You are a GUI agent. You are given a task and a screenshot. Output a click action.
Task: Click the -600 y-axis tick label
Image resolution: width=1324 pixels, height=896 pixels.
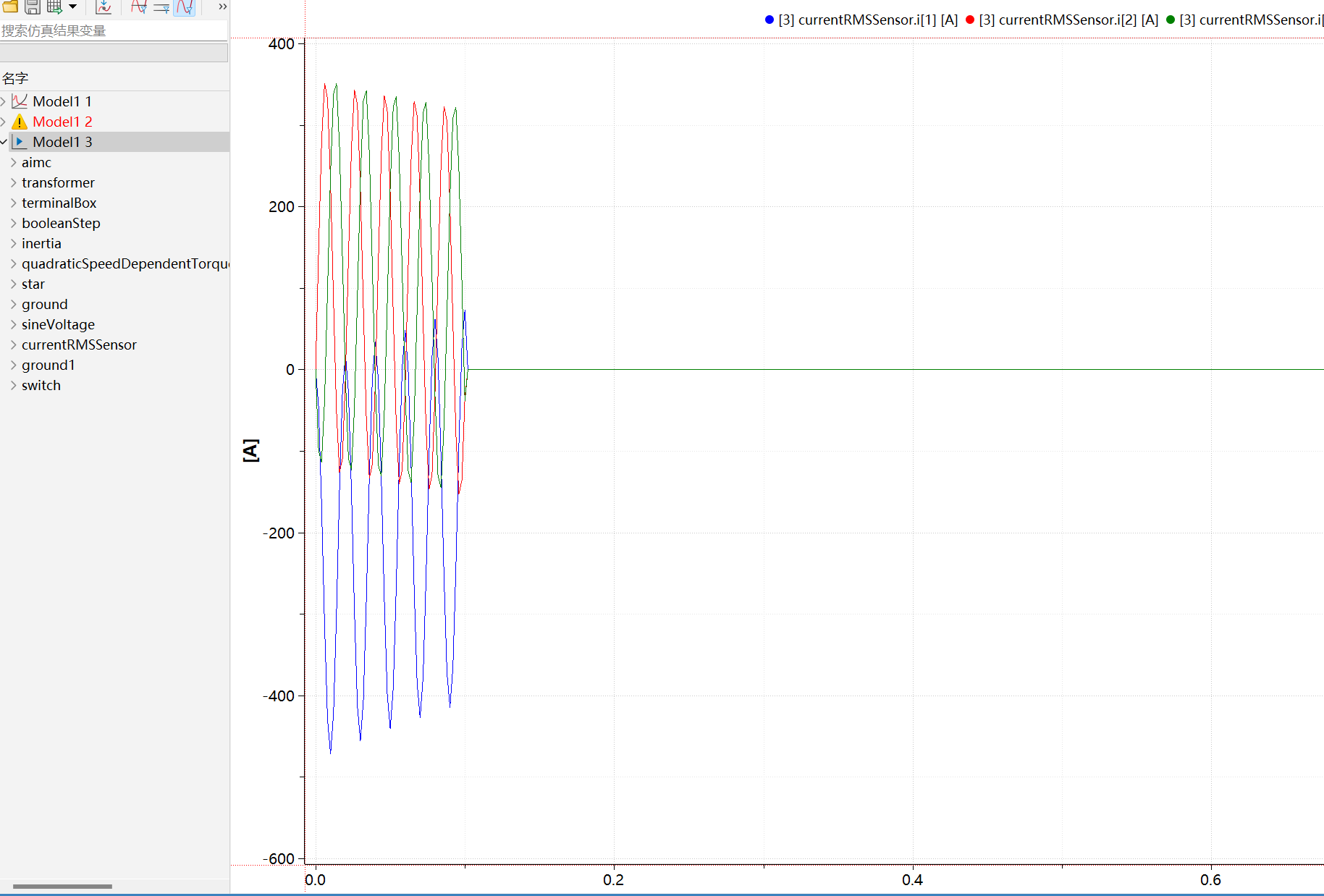coord(279,858)
